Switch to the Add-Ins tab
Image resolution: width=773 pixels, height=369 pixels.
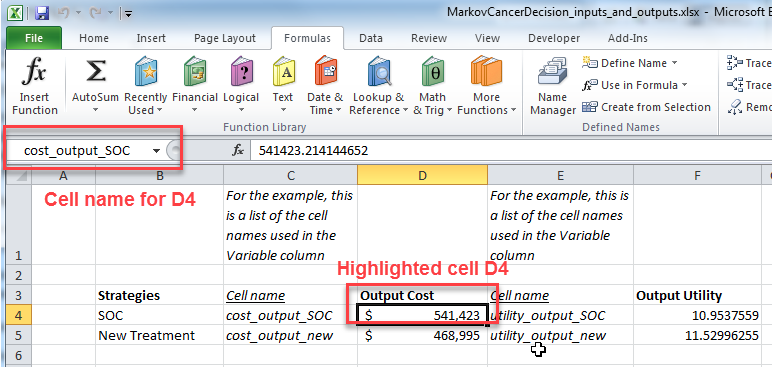coord(628,38)
